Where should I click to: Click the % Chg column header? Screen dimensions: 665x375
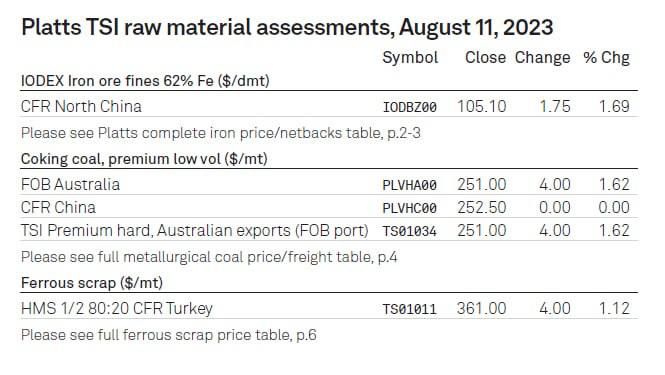pyautogui.click(x=606, y=57)
